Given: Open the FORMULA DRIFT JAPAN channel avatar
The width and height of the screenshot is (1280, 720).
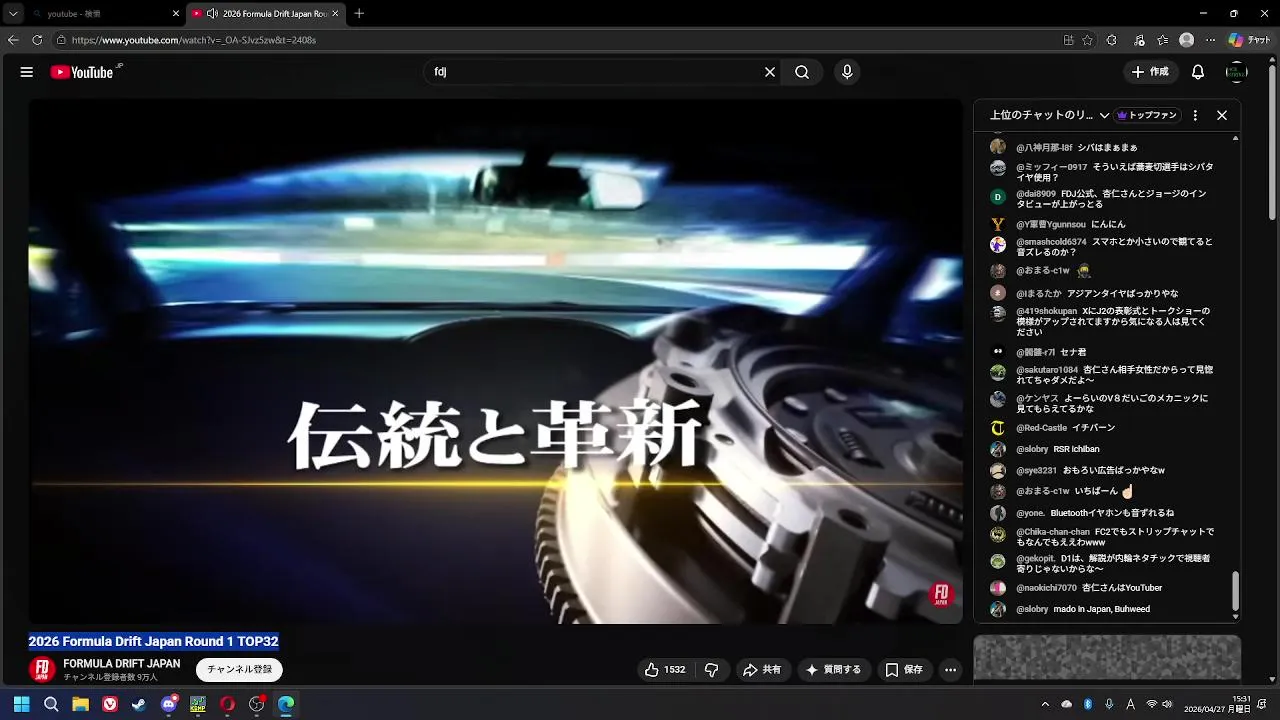Looking at the screenshot, I should point(42,669).
